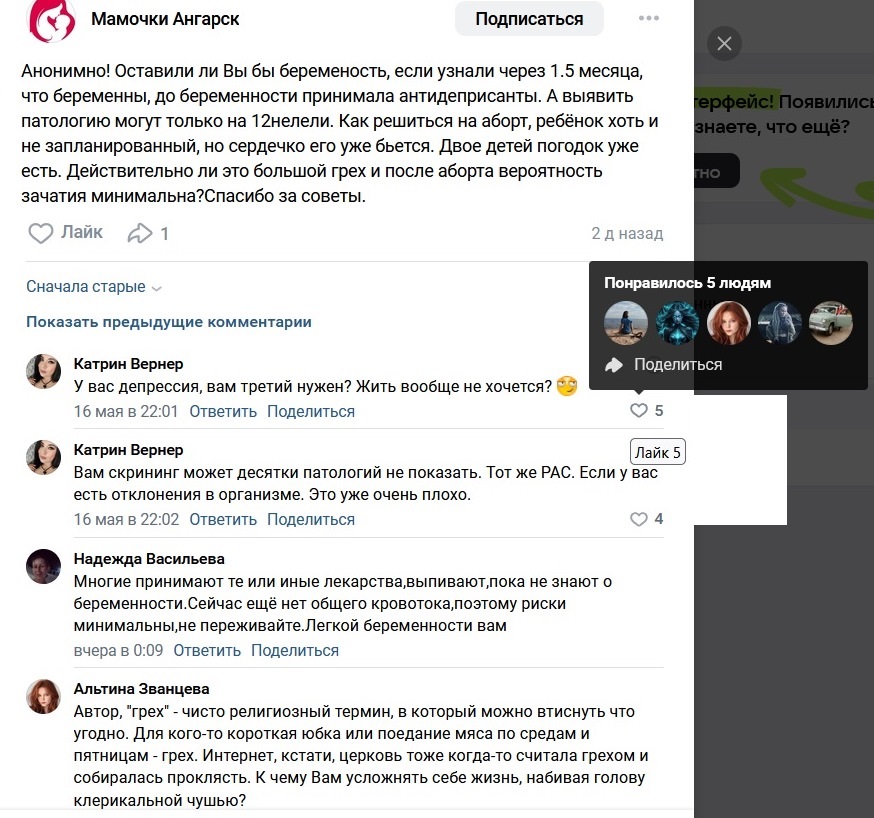Open the three-dots post options menu

[x=649, y=18]
